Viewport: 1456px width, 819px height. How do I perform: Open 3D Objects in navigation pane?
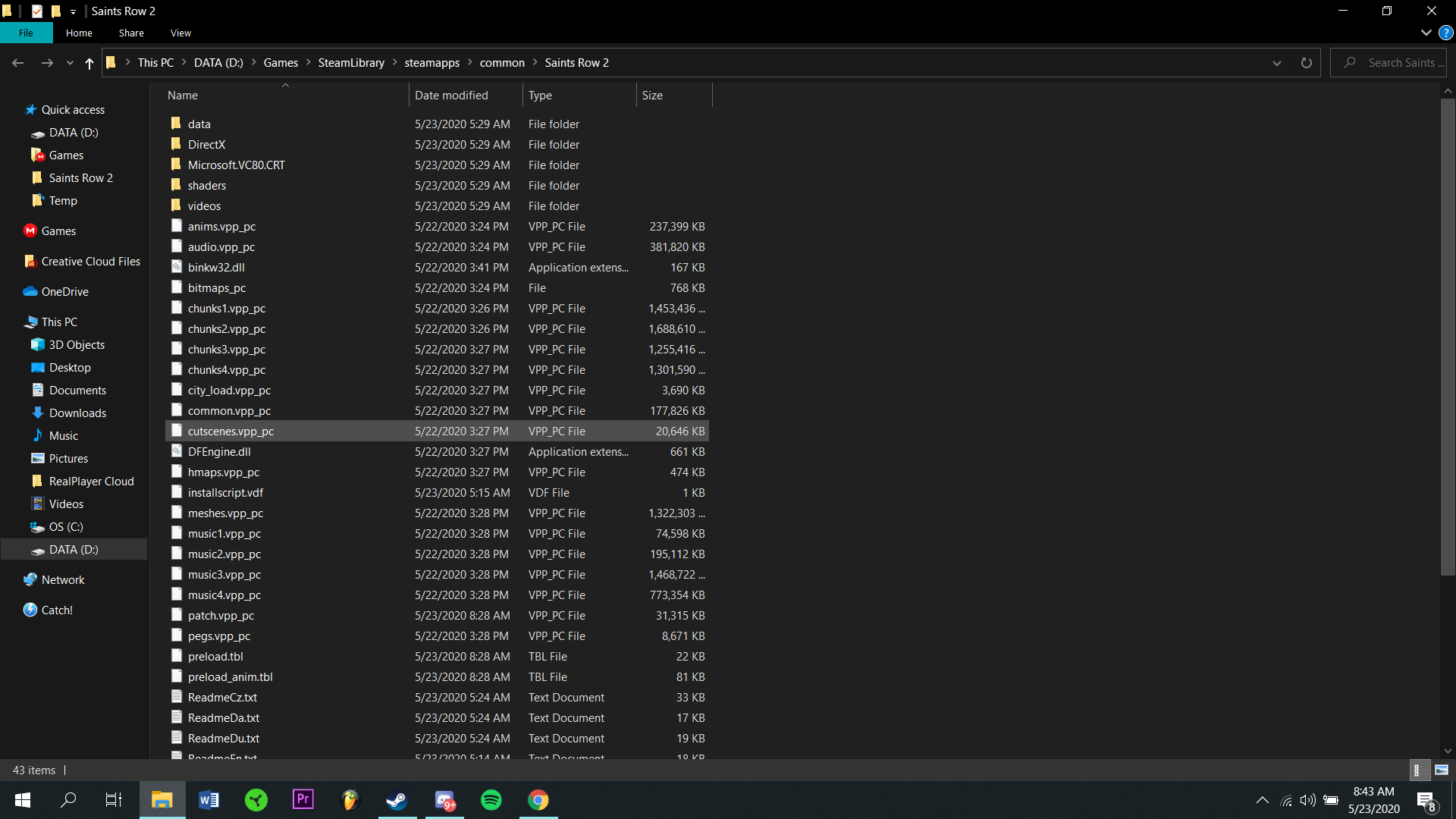tap(77, 345)
